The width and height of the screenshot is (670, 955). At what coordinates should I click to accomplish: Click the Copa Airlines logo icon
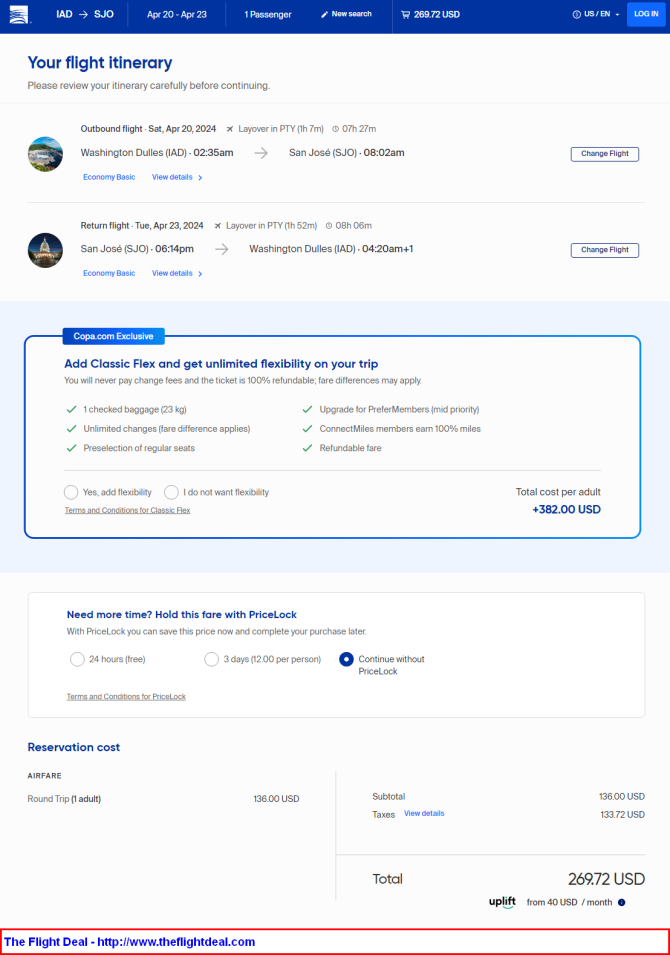tap(19, 15)
